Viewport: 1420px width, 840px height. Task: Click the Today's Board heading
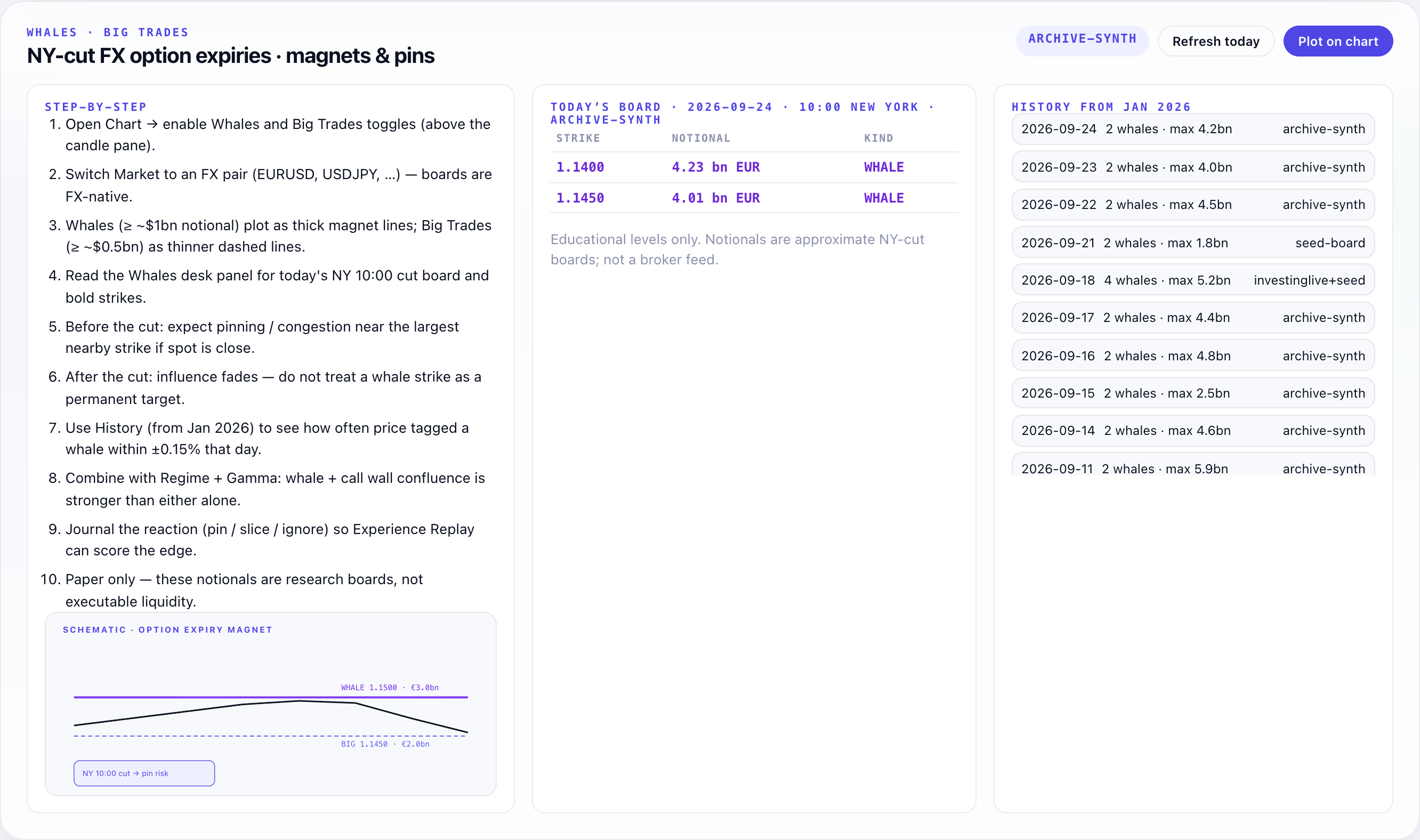(x=742, y=113)
